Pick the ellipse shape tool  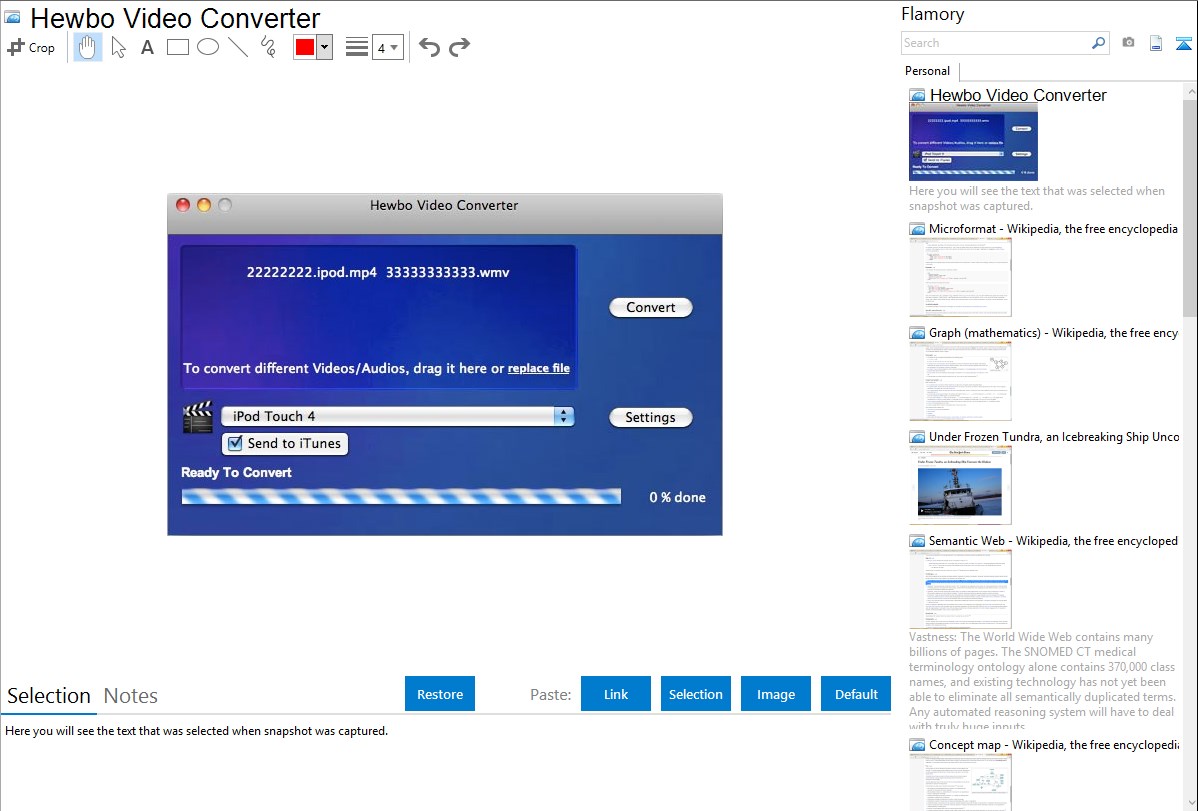(208, 47)
